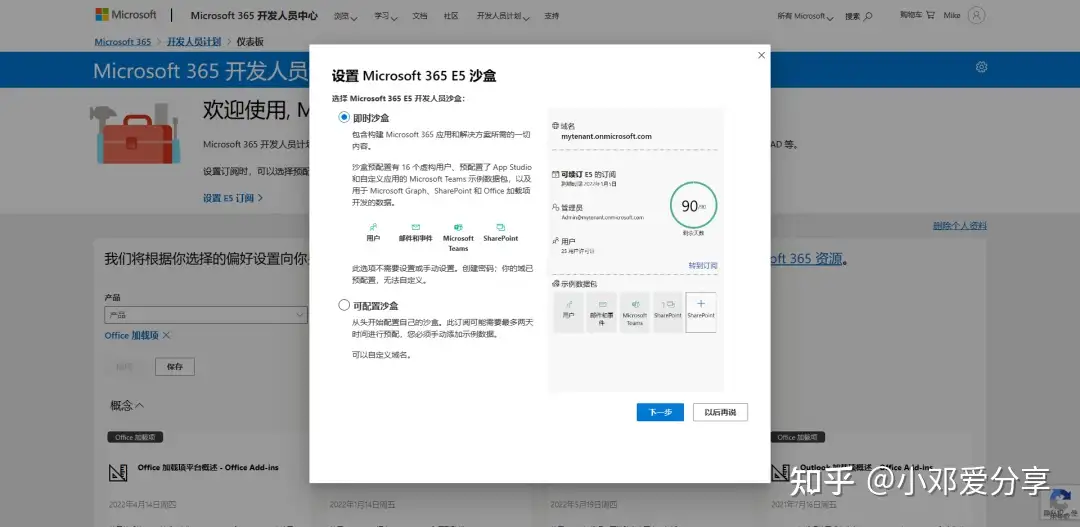Click Microsoft 365 开发人员中心 title link
Image resolution: width=1080 pixels, height=527 pixels.
pos(254,15)
